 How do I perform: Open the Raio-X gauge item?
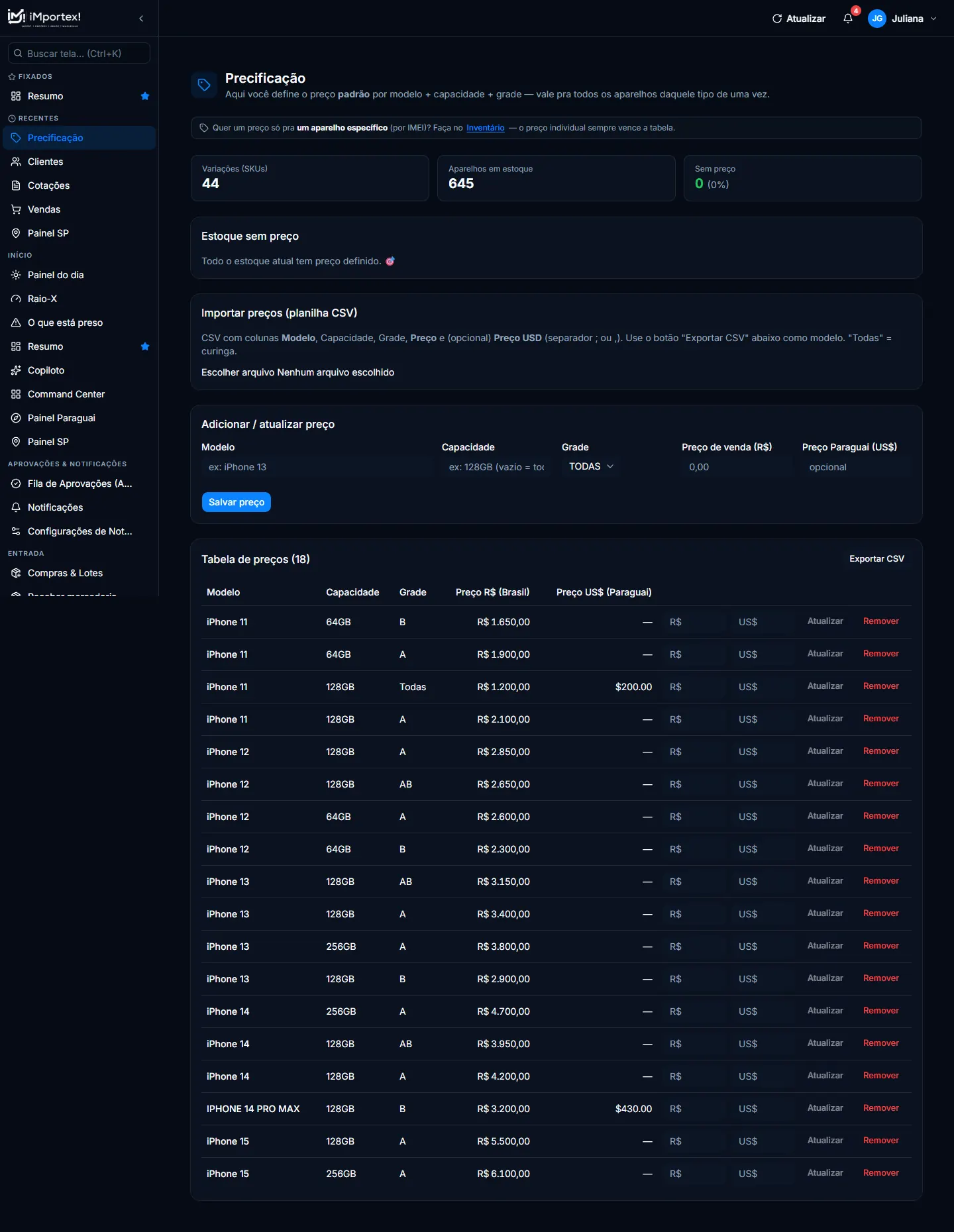pyautogui.click(x=79, y=299)
